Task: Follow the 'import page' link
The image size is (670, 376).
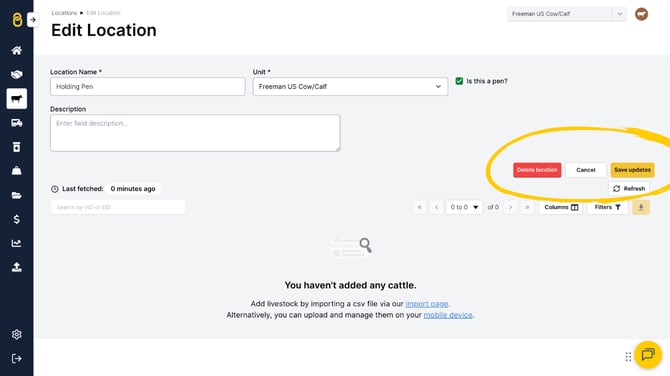Action: point(426,304)
